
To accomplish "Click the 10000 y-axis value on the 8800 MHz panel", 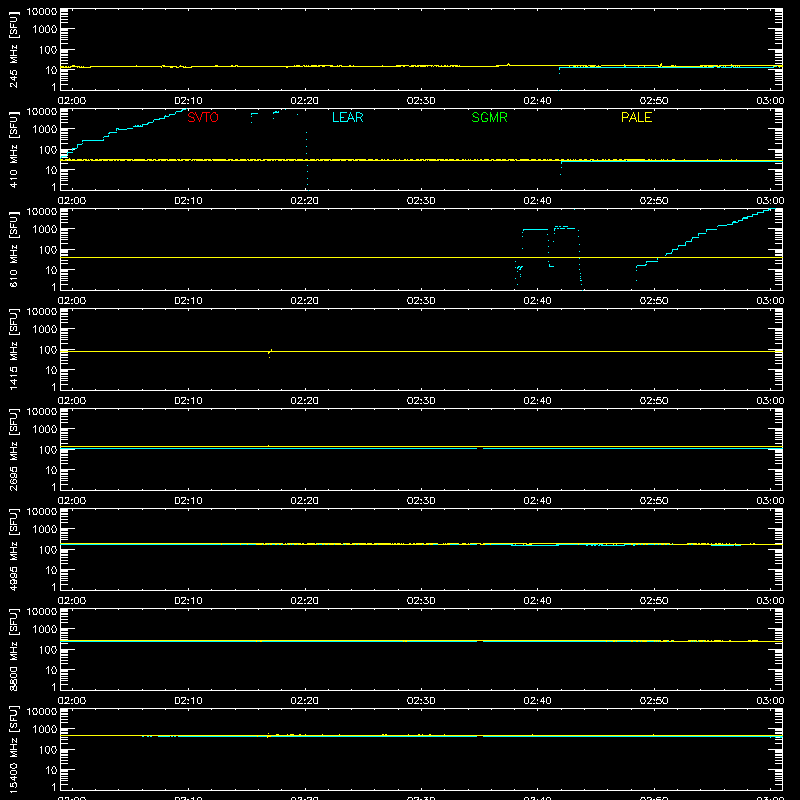I will [x=42, y=612].
